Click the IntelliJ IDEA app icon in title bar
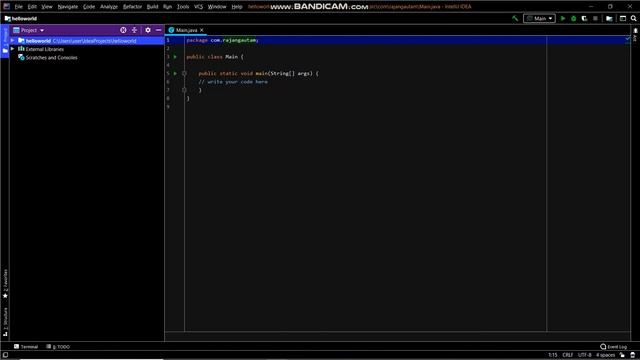 (x=6, y=7)
